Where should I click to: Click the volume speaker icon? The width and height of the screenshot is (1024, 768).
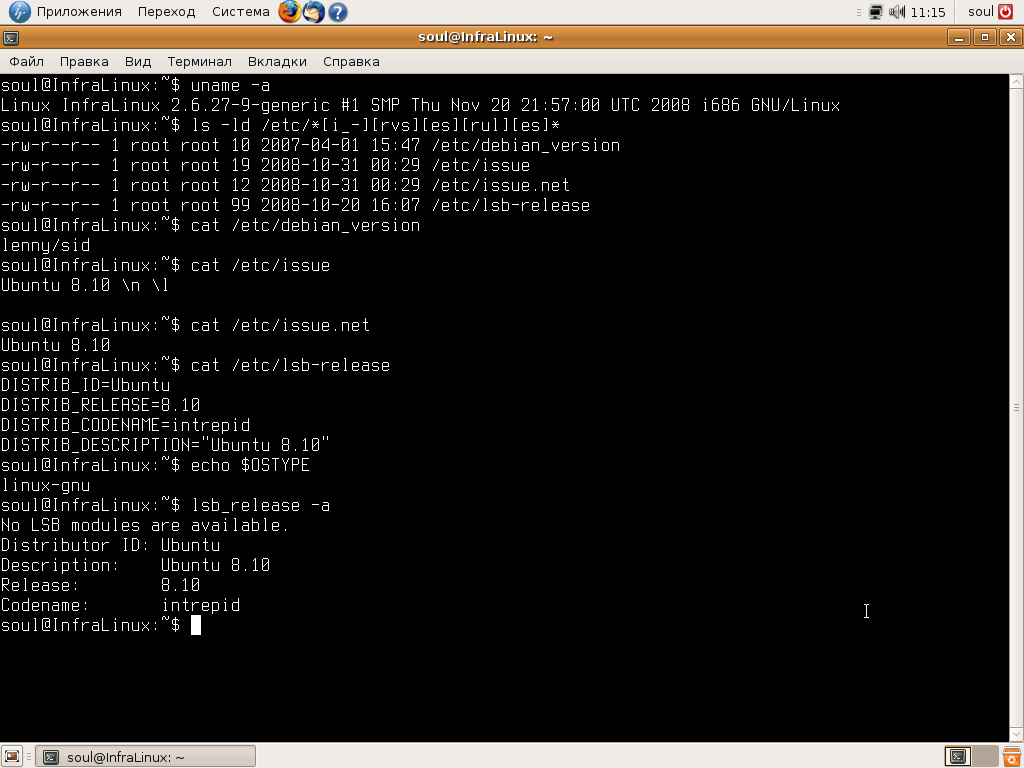[x=897, y=12]
